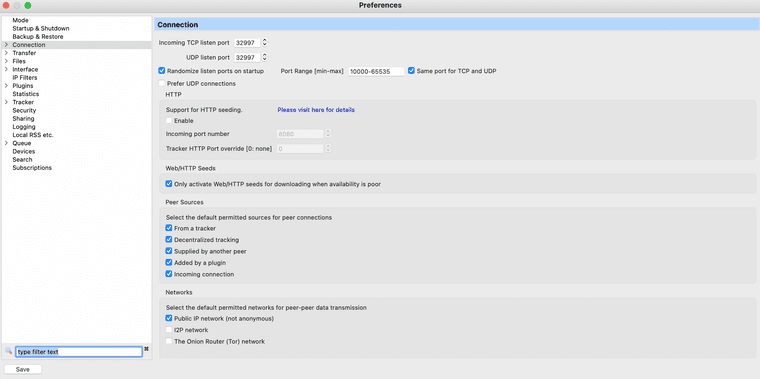Click the magnifier icon beside the filter box
Screen dimensions: 760x379
click(x=8, y=350)
